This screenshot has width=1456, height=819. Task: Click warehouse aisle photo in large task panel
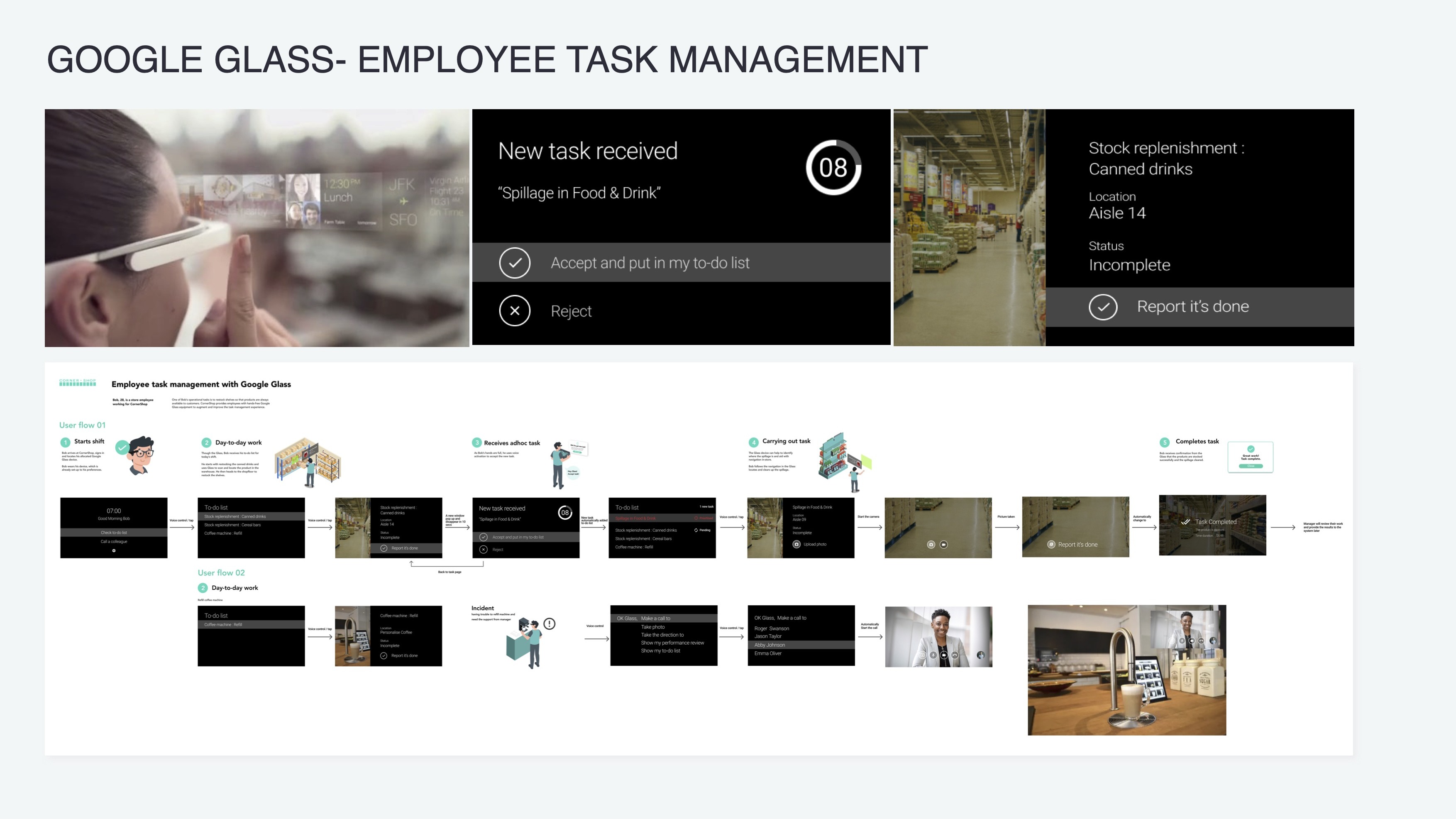[969, 228]
